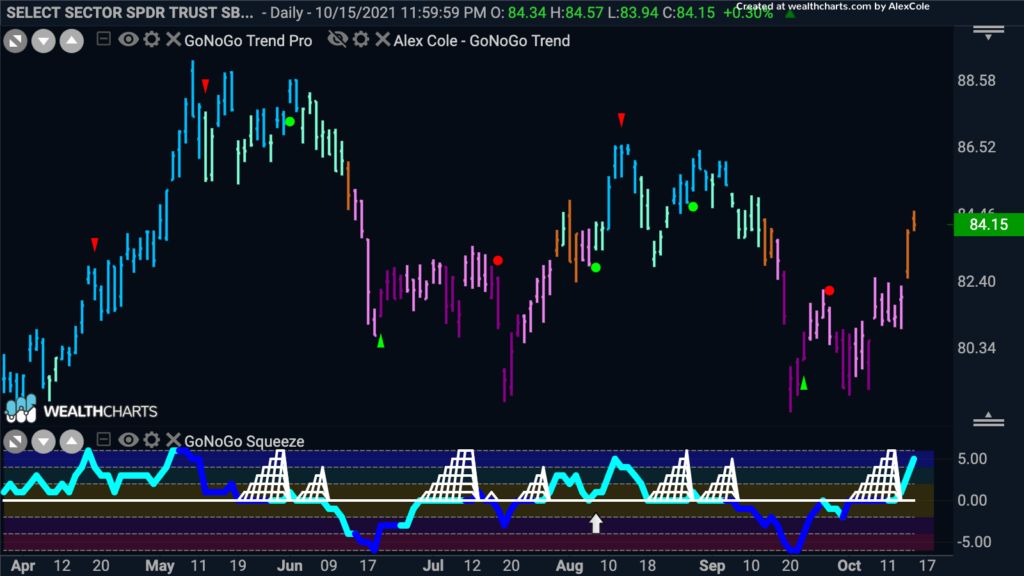This screenshot has width=1024, height=576.
Task: Click the Aug label on the date axis
Action: [569, 566]
